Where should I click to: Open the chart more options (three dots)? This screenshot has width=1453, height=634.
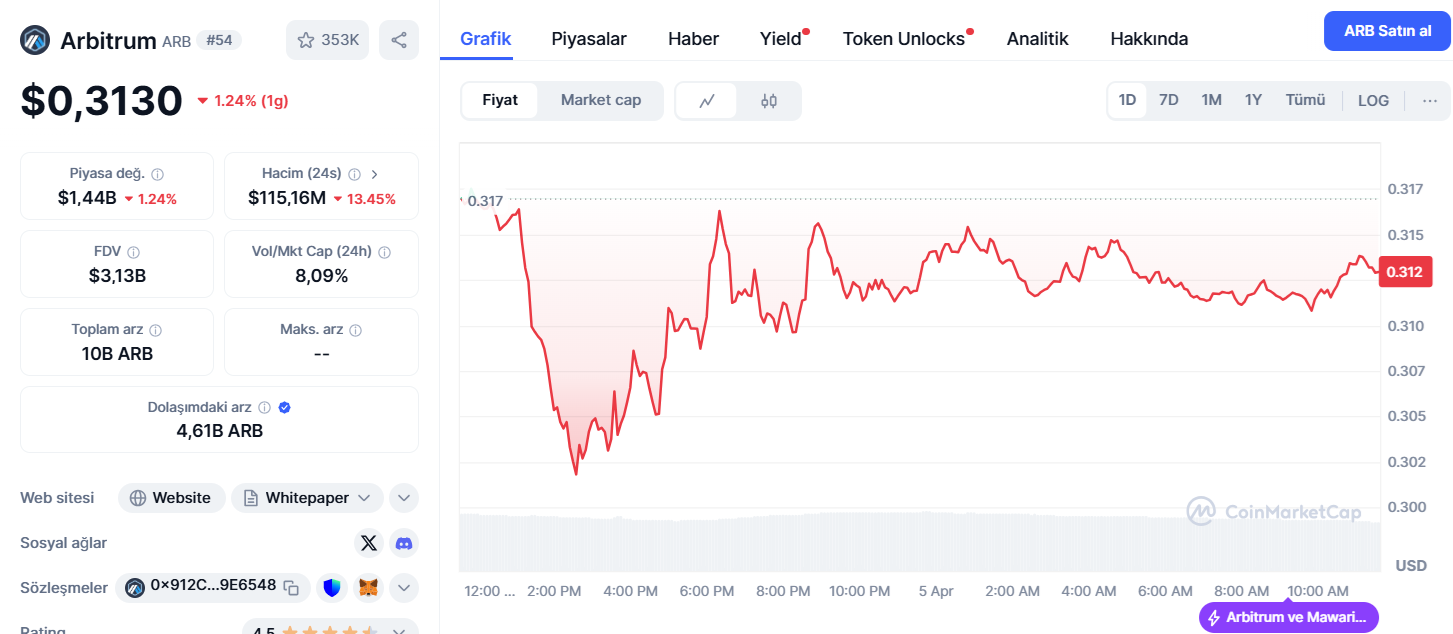pyautogui.click(x=1430, y=100)
